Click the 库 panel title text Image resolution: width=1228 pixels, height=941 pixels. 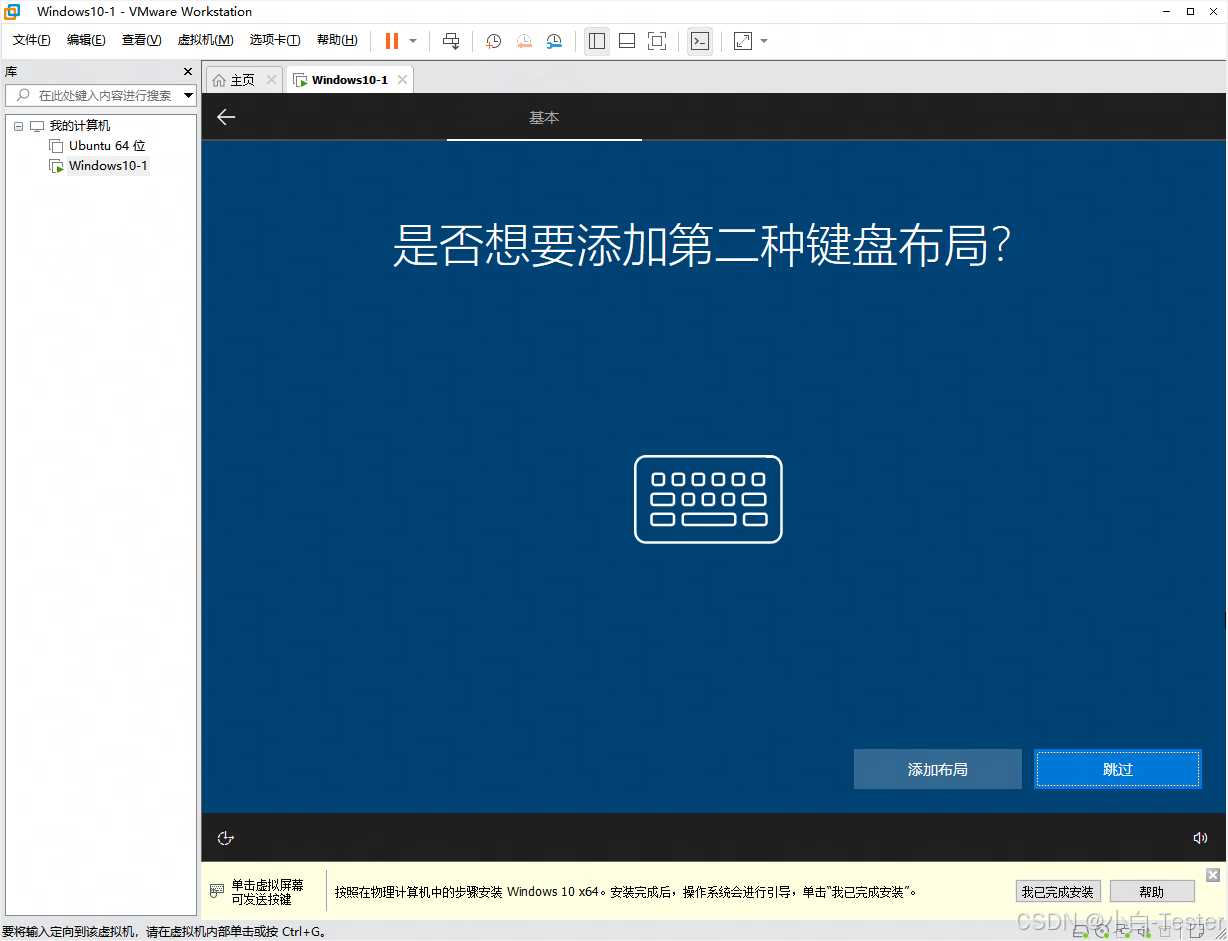tap(11, 72)
